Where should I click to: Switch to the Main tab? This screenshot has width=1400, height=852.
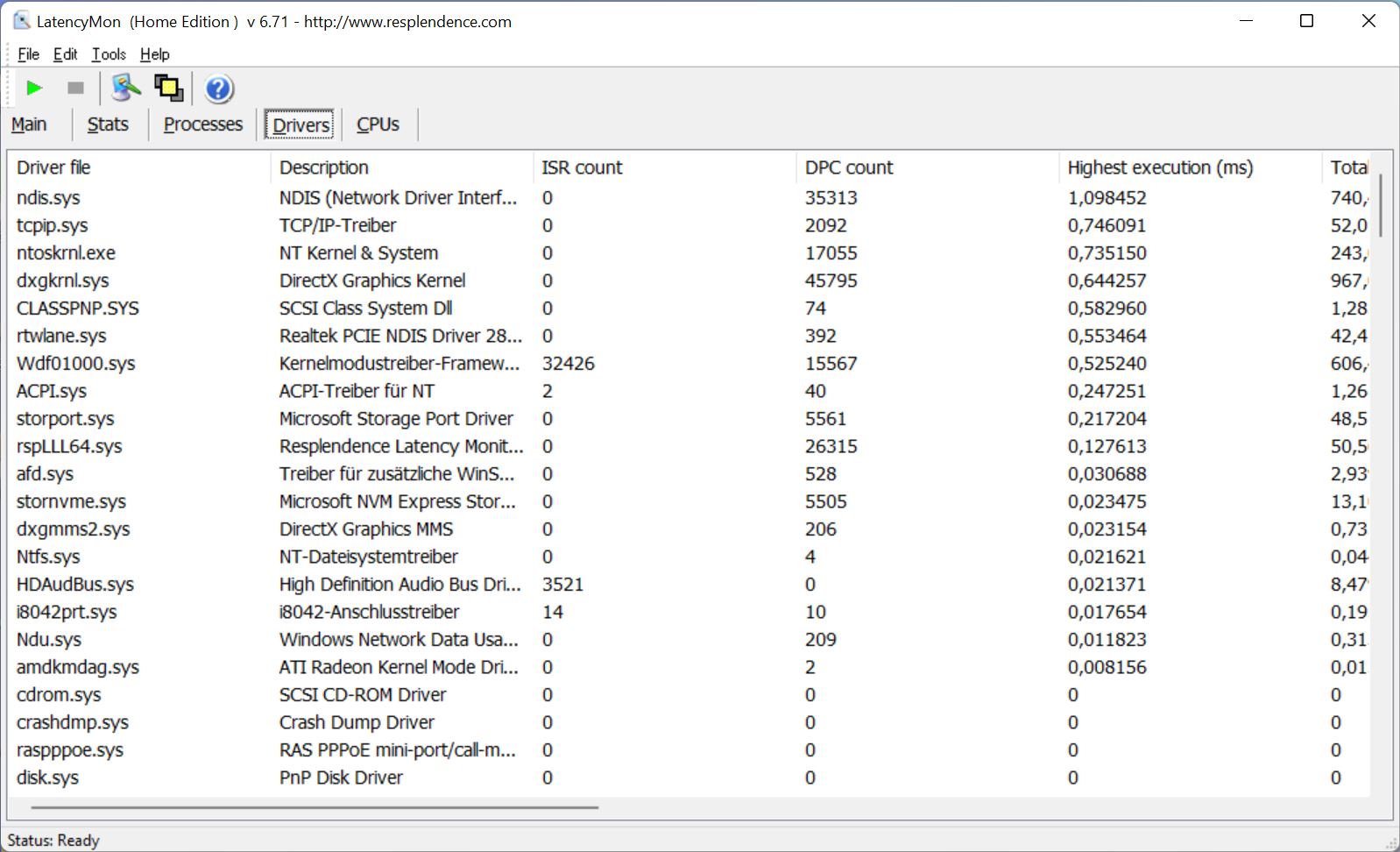29,124
